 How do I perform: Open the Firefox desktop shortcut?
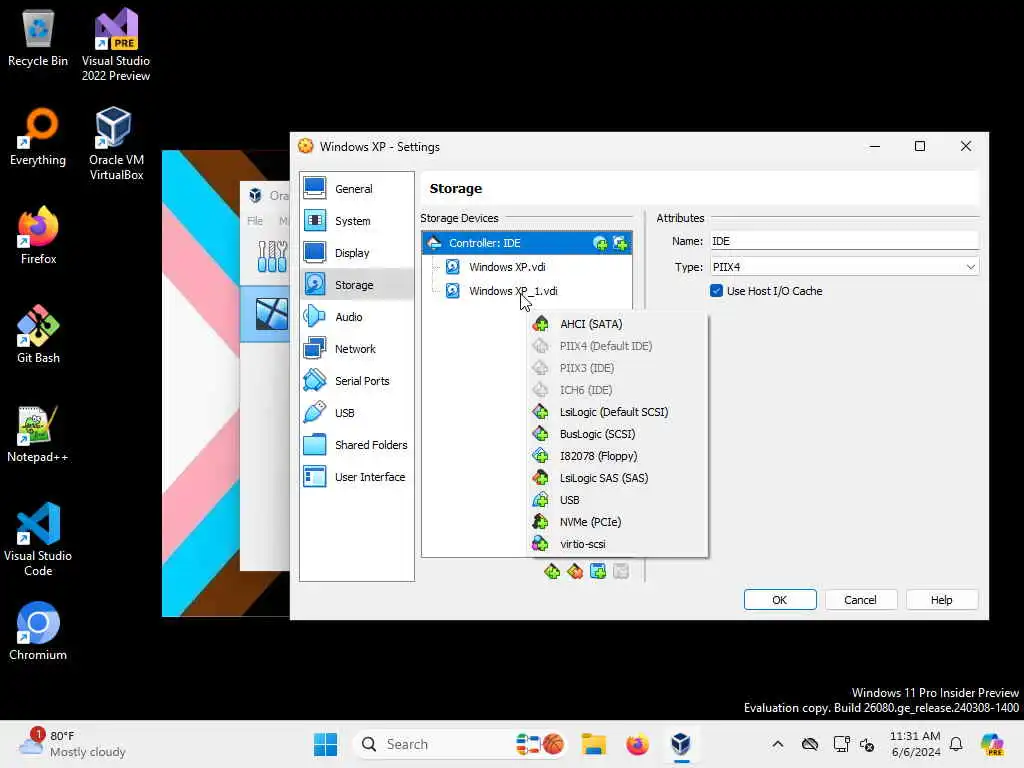[38, 235]
